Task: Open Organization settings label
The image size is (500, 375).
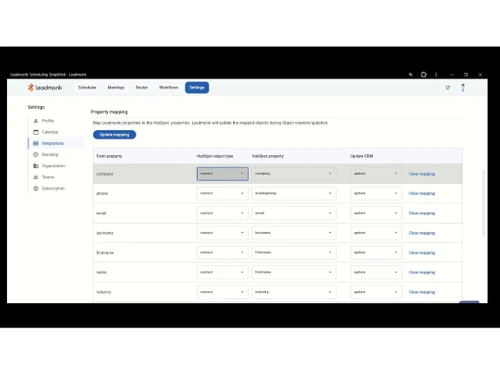Action: pos(53,166)
